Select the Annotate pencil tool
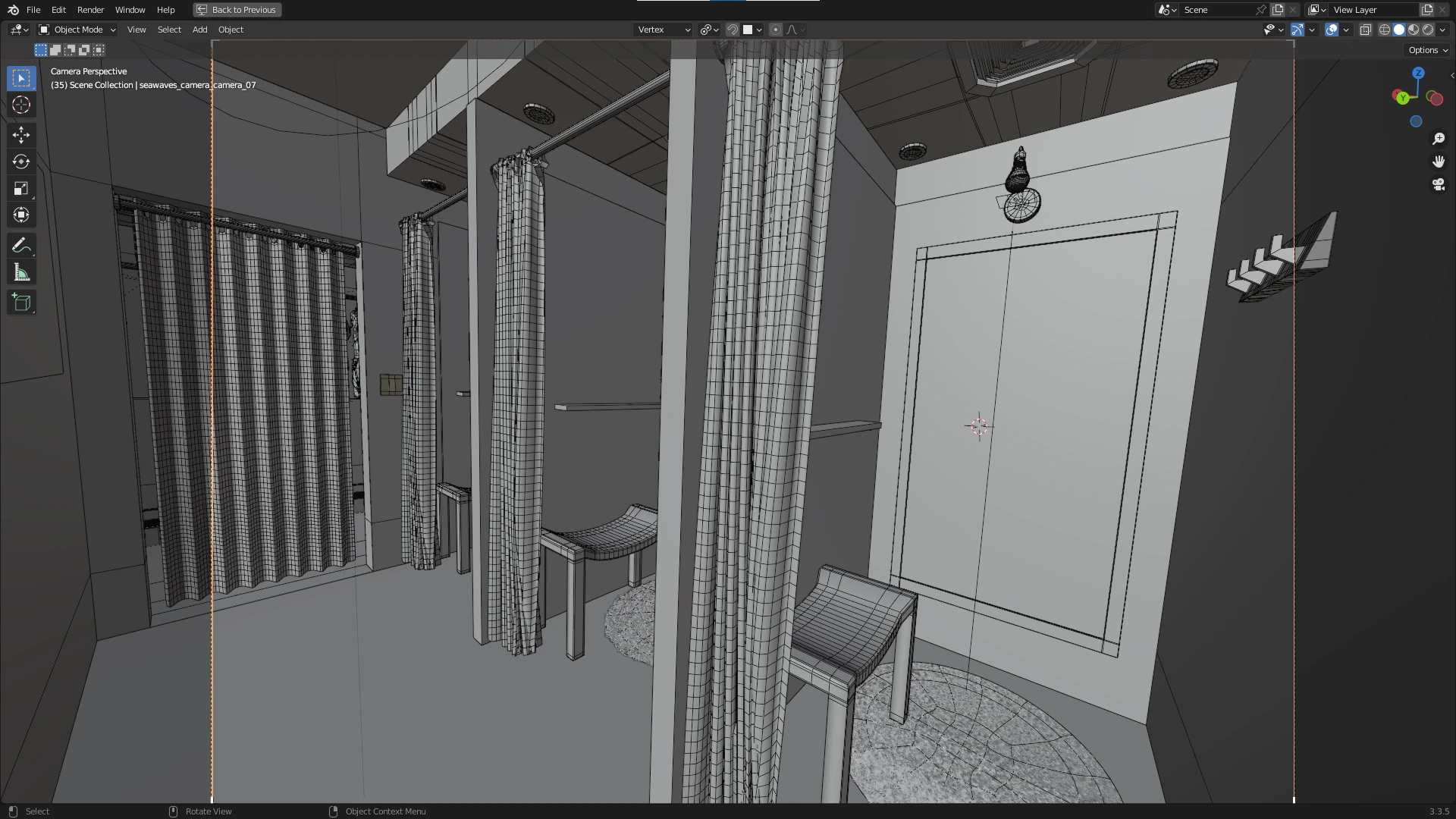 point(21,246)
